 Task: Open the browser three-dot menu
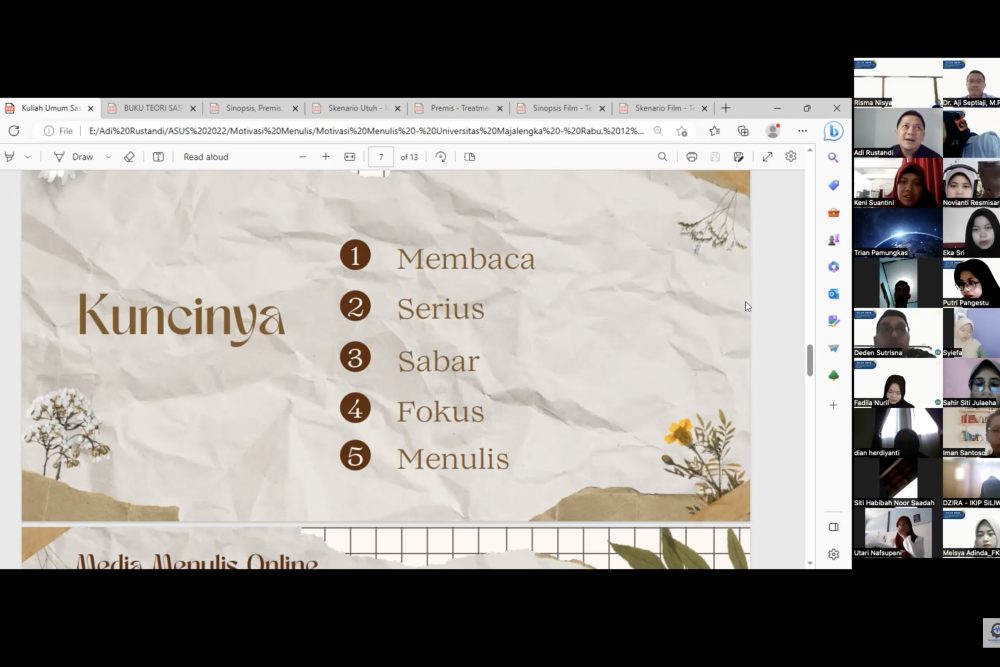click(802, 131)
